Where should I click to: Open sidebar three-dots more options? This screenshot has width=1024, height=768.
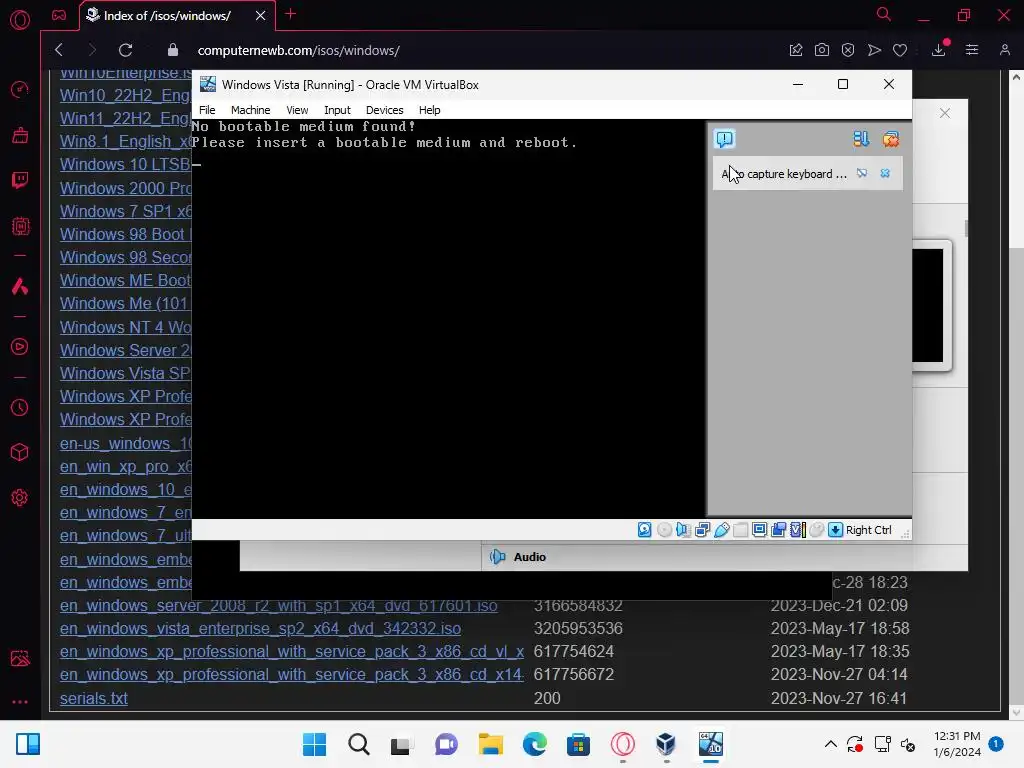pyautogui.click(x=20, y=702)
